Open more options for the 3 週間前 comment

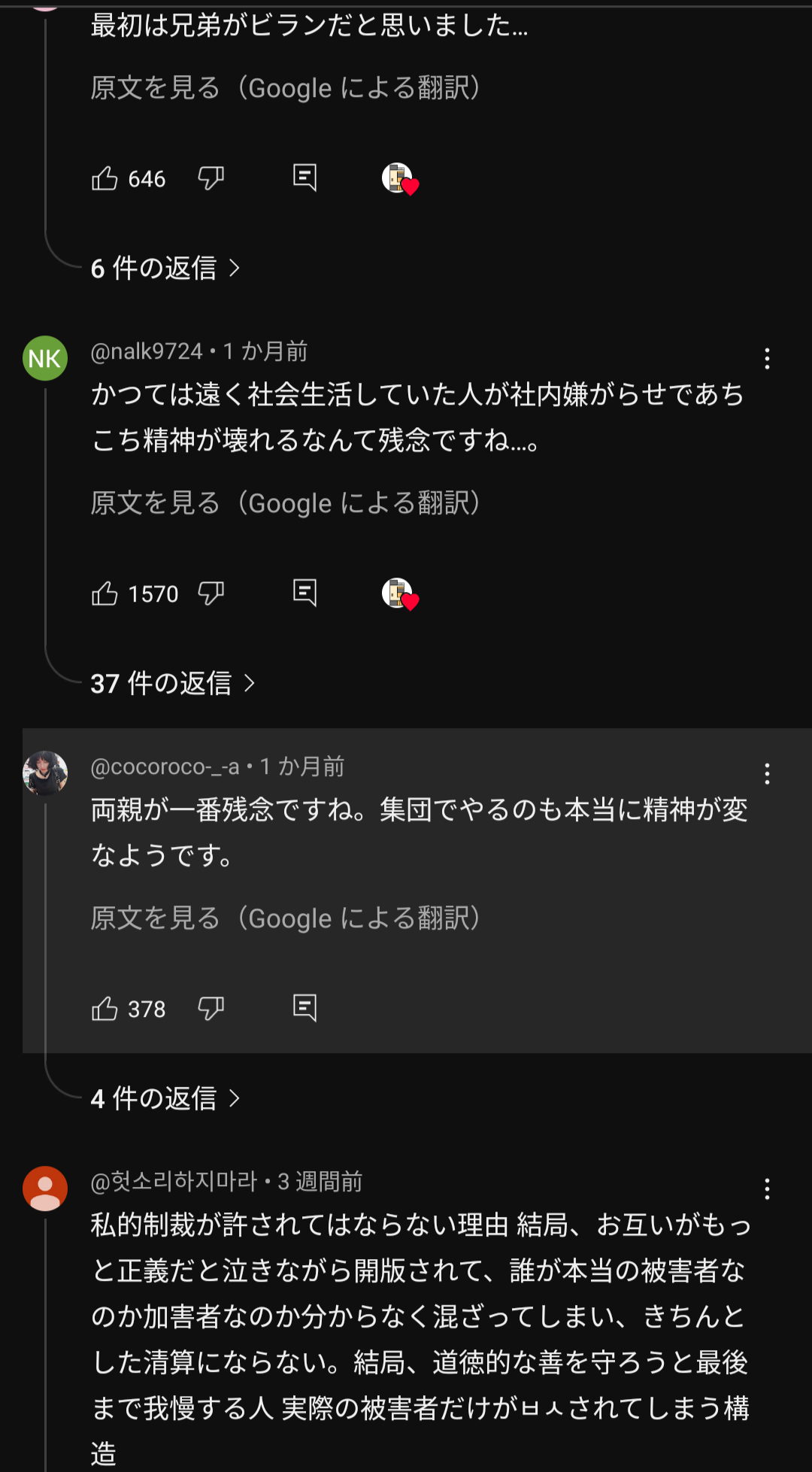tap(767, 1189)
